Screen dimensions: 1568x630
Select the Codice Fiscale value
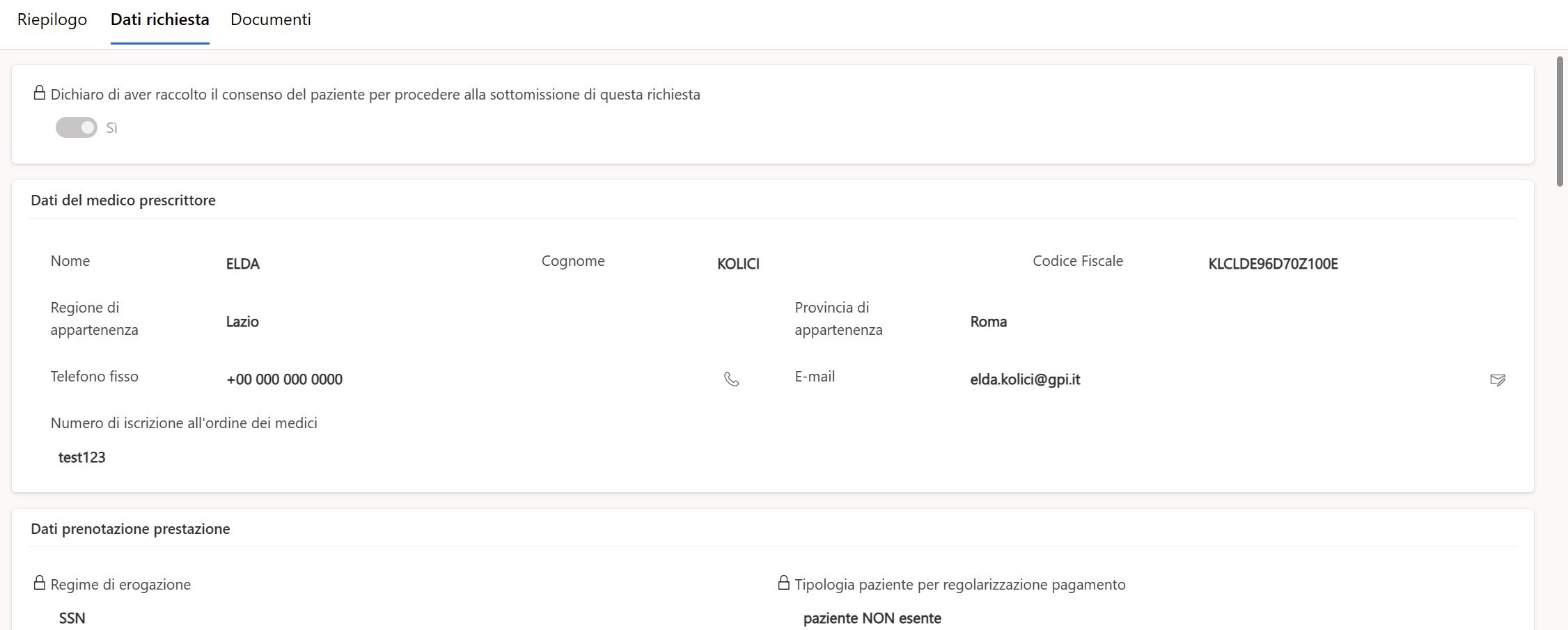click(1273, 264)
